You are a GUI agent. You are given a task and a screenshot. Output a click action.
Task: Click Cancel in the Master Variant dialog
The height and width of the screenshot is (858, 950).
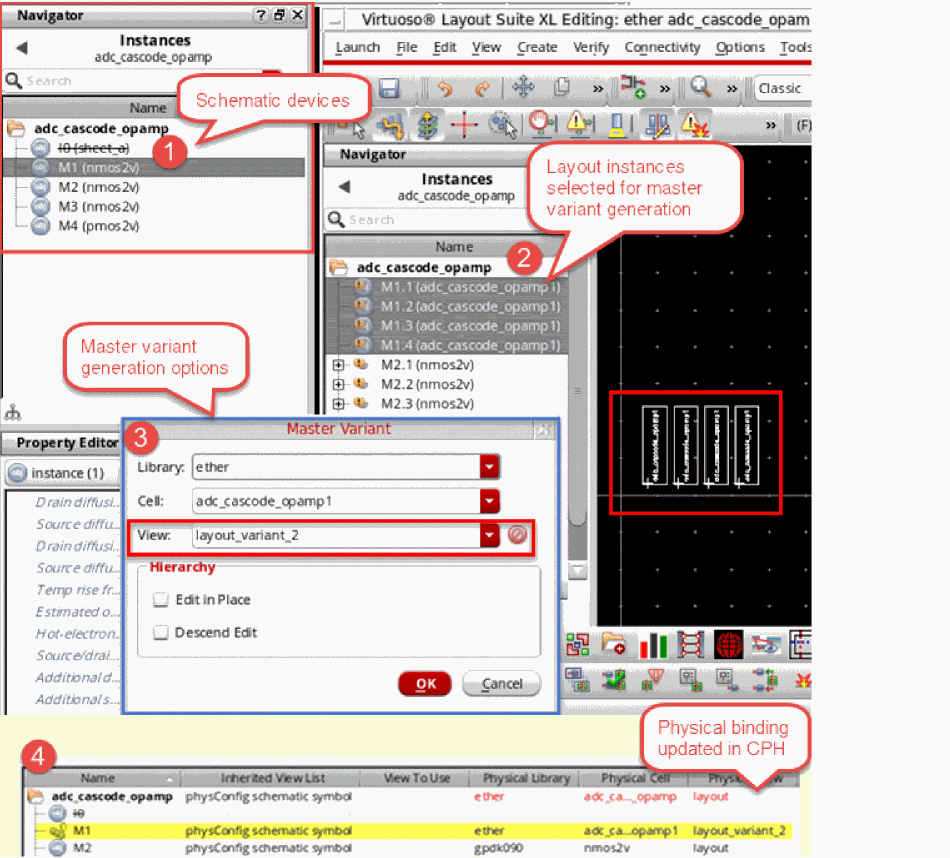[502, 684]
